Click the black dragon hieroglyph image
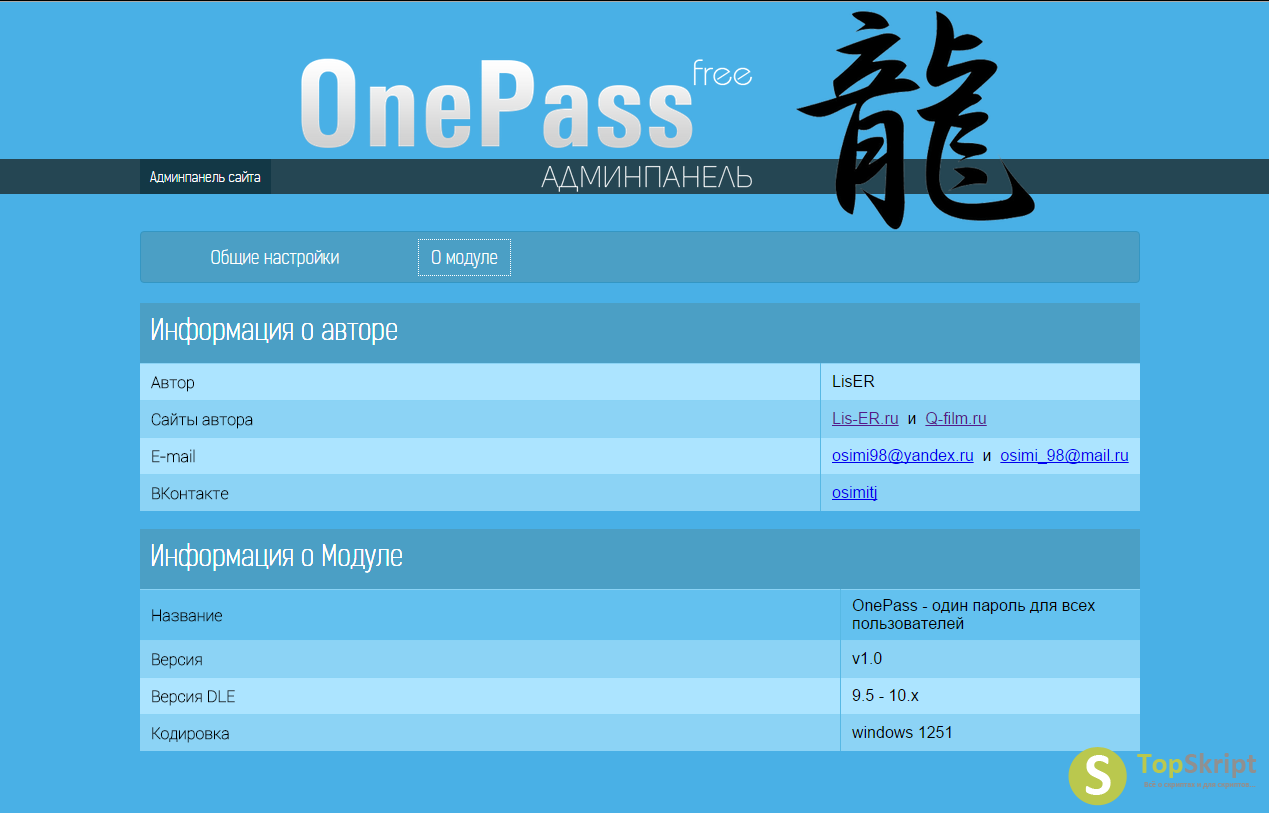The height and width of the screenshot is (813, 1269). (x=915, y=118)
